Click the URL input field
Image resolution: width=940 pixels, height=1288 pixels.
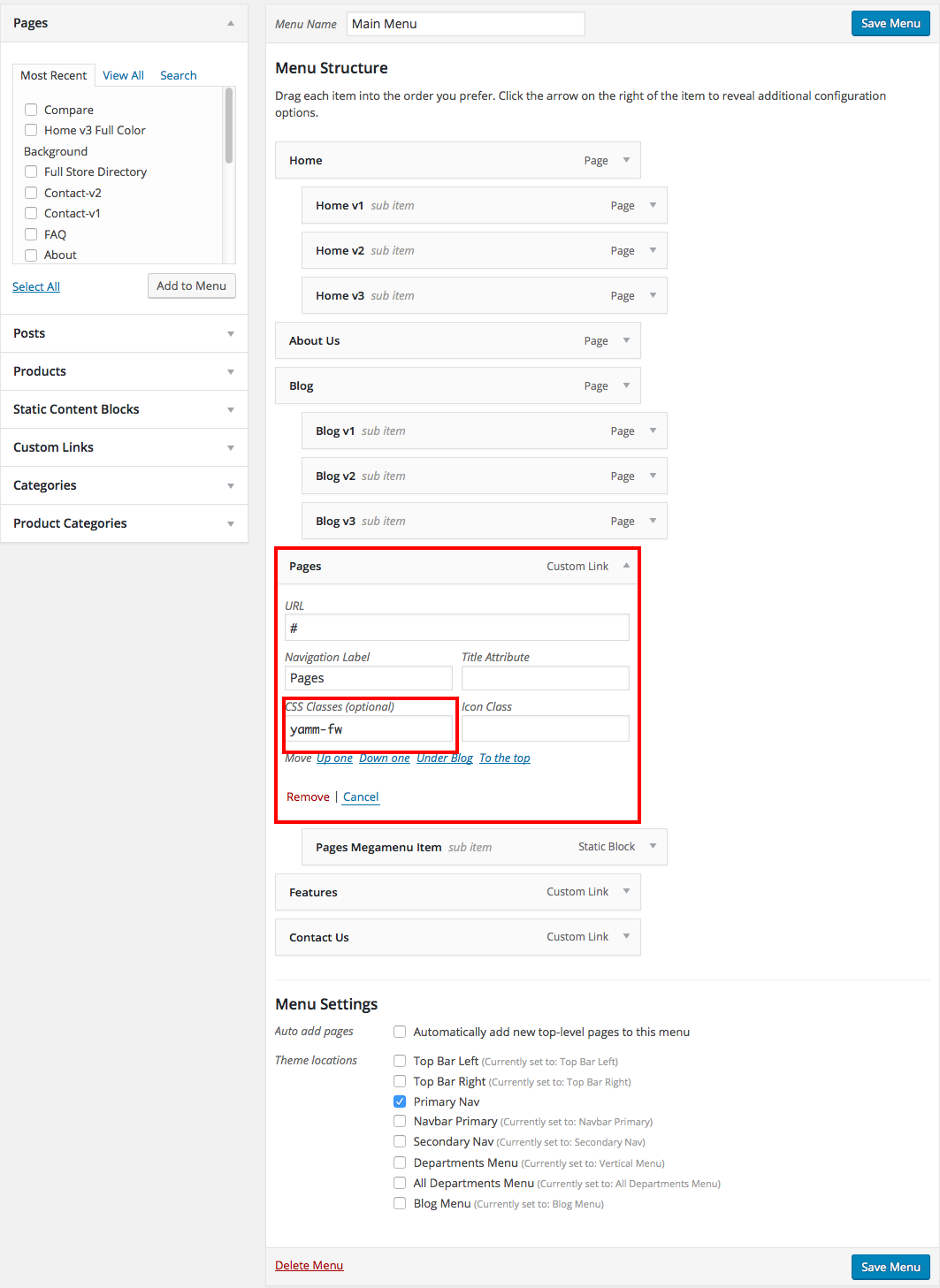click(457, 628)
